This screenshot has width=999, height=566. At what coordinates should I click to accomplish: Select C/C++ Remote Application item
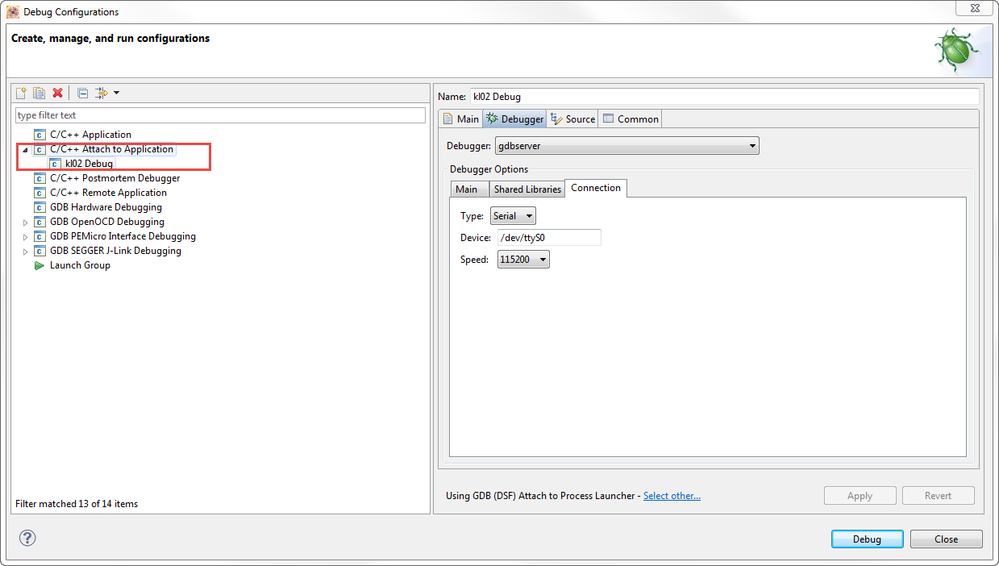(x=108, y=192)
